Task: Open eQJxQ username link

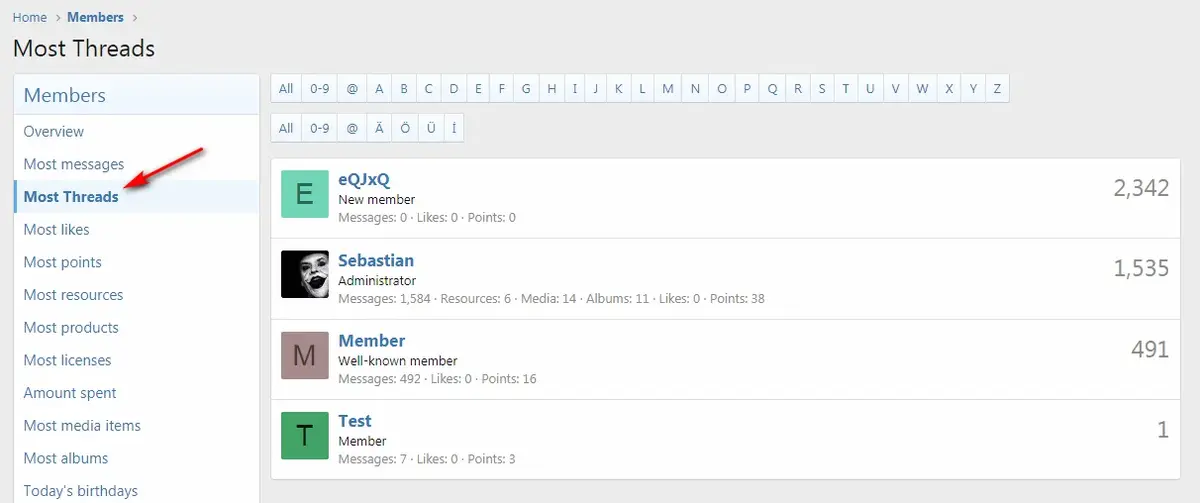Action: (x=364, y=180)
